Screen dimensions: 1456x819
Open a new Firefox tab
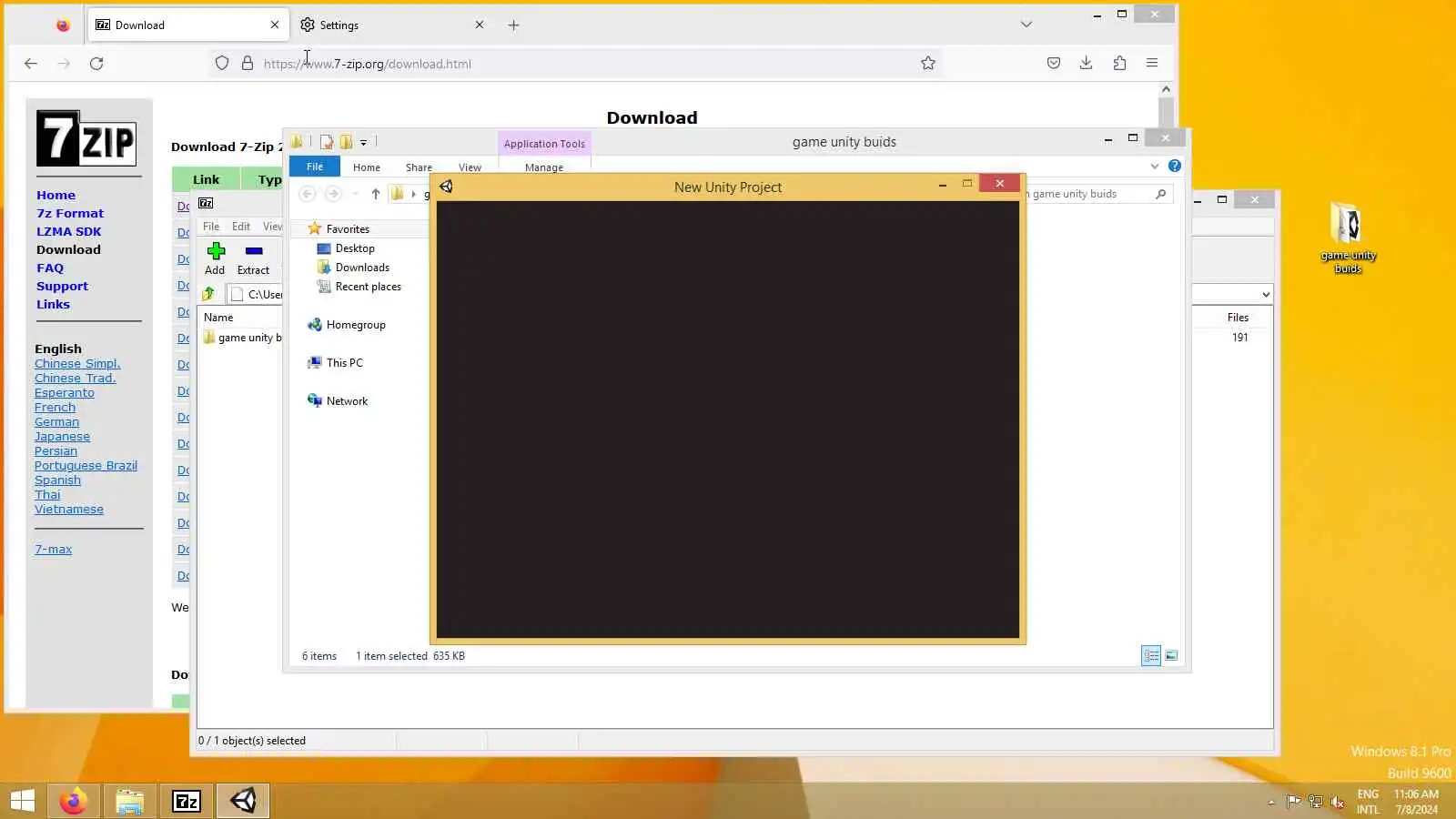click(x=513, y=25)
